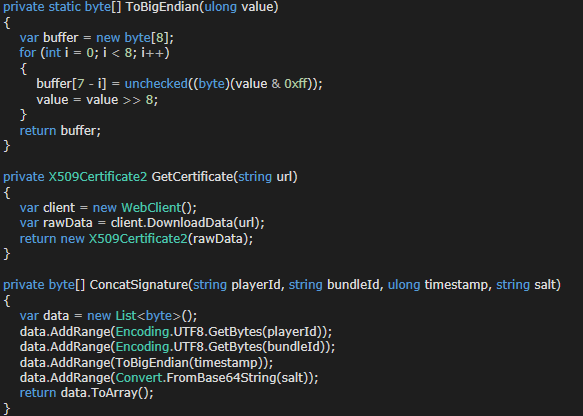Screen dimensions: 583x416
Task: Click 'GetBytes(bundleId)' call
Action: tap(267, 346)
